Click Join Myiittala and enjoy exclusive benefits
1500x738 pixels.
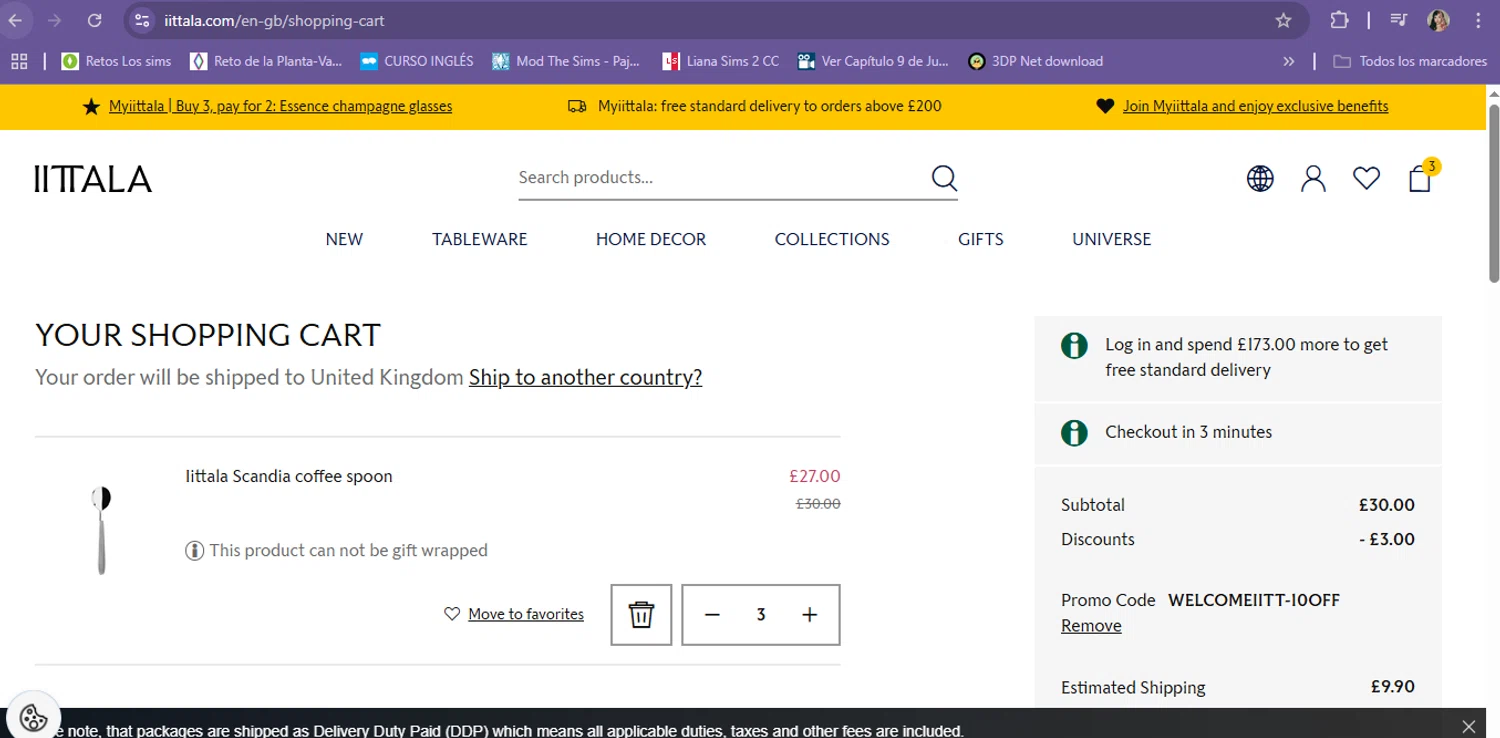pyautogui.click(x=1255, y=106)
